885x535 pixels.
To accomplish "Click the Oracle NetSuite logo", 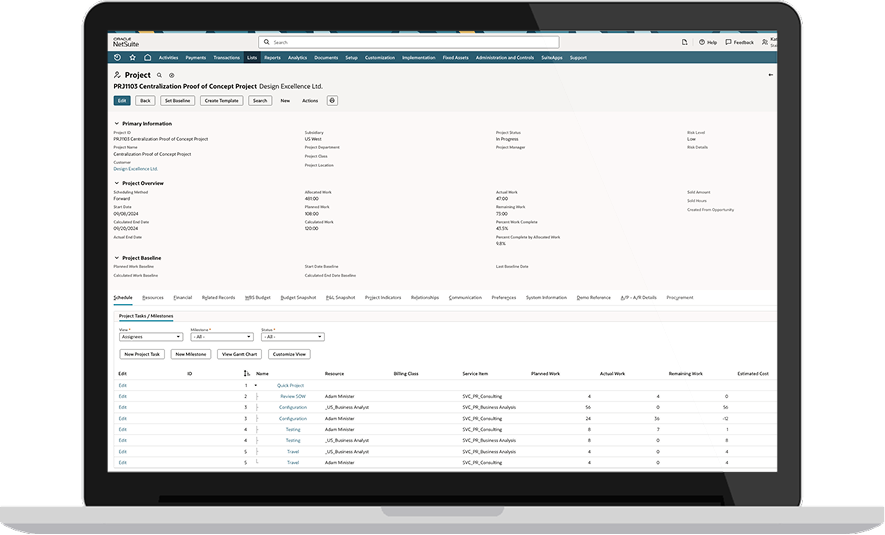I will tap(125, 42).
